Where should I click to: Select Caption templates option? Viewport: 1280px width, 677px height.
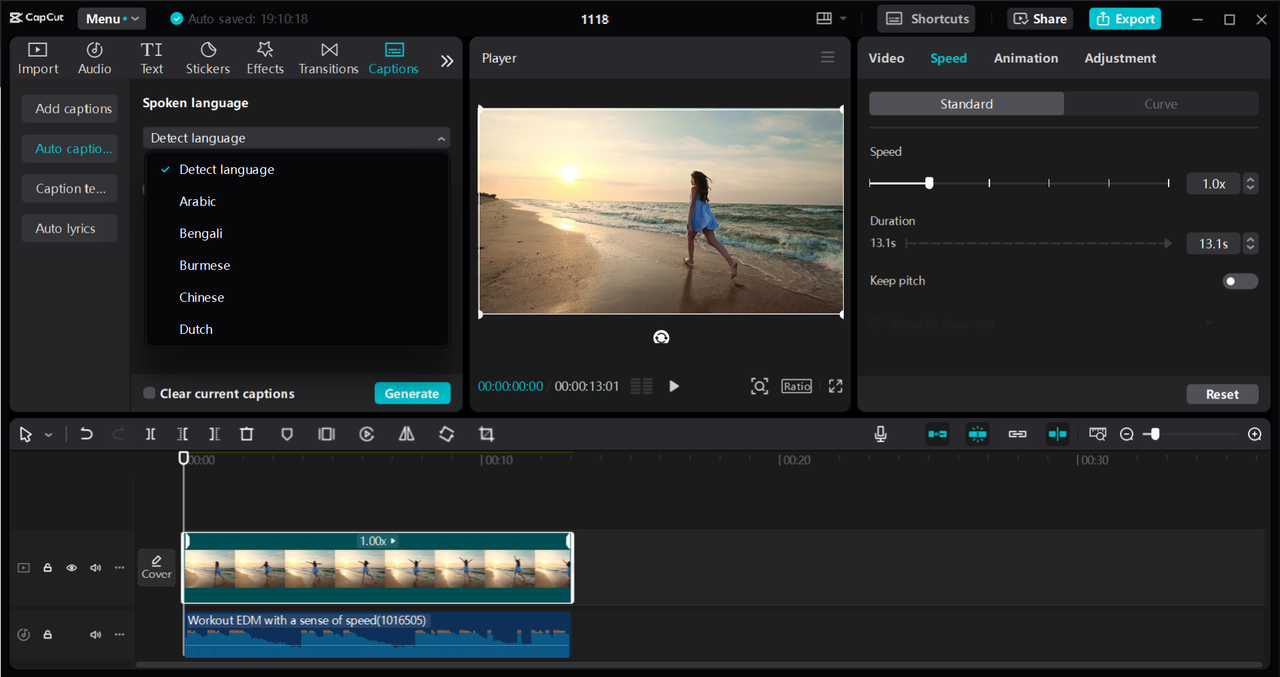70,189
